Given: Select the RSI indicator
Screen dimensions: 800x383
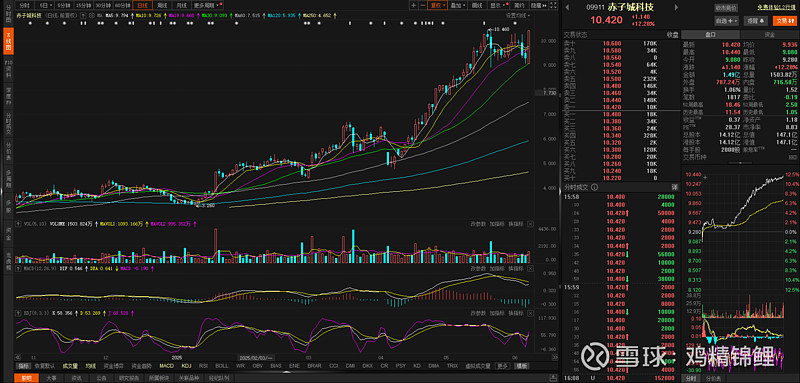Looking at the screenshot, I should tap(203, 366).
